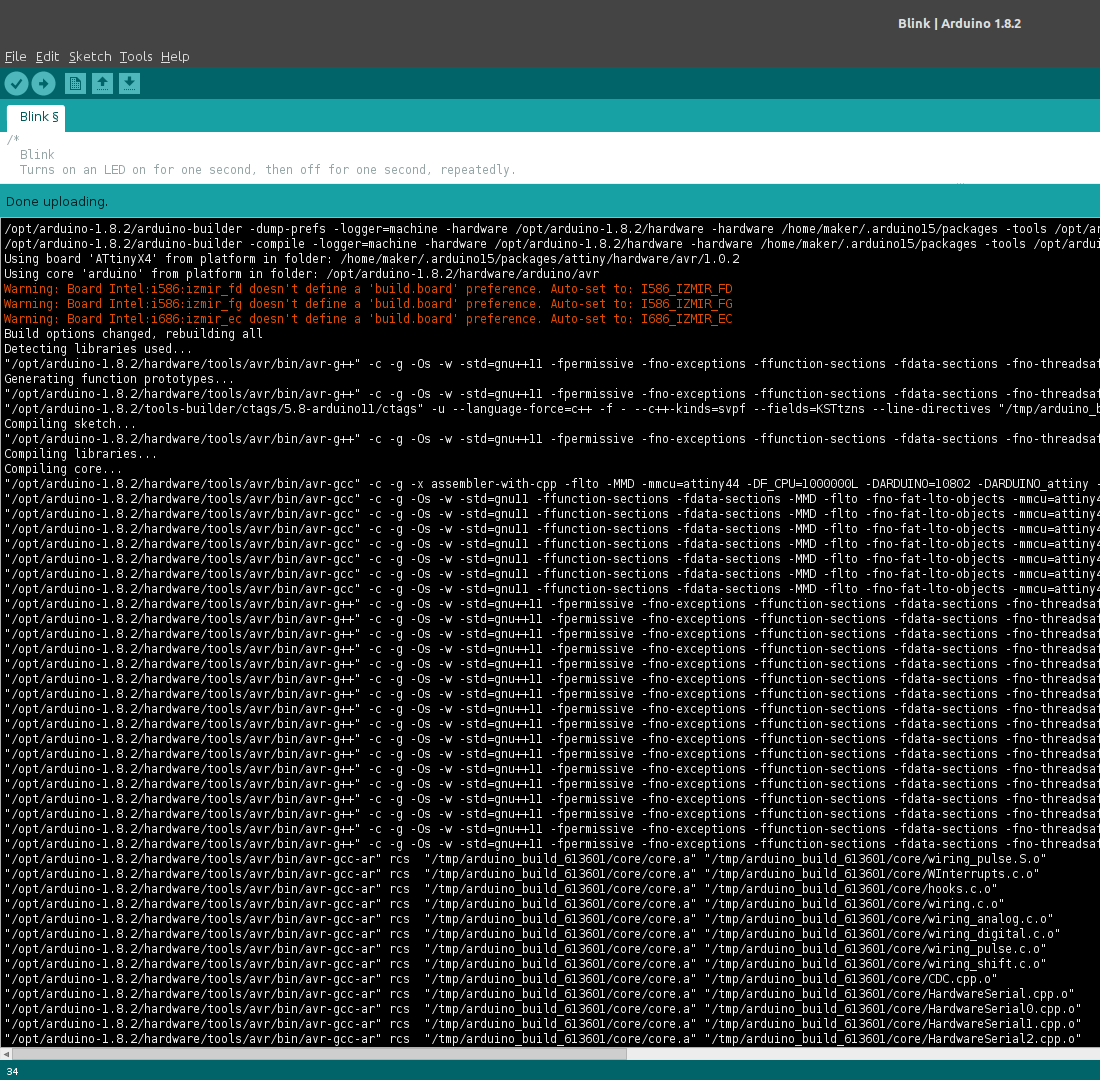1100x1080 pixels.
Task: Click line number 34 in status bar
Action: tap(12, 1072)
